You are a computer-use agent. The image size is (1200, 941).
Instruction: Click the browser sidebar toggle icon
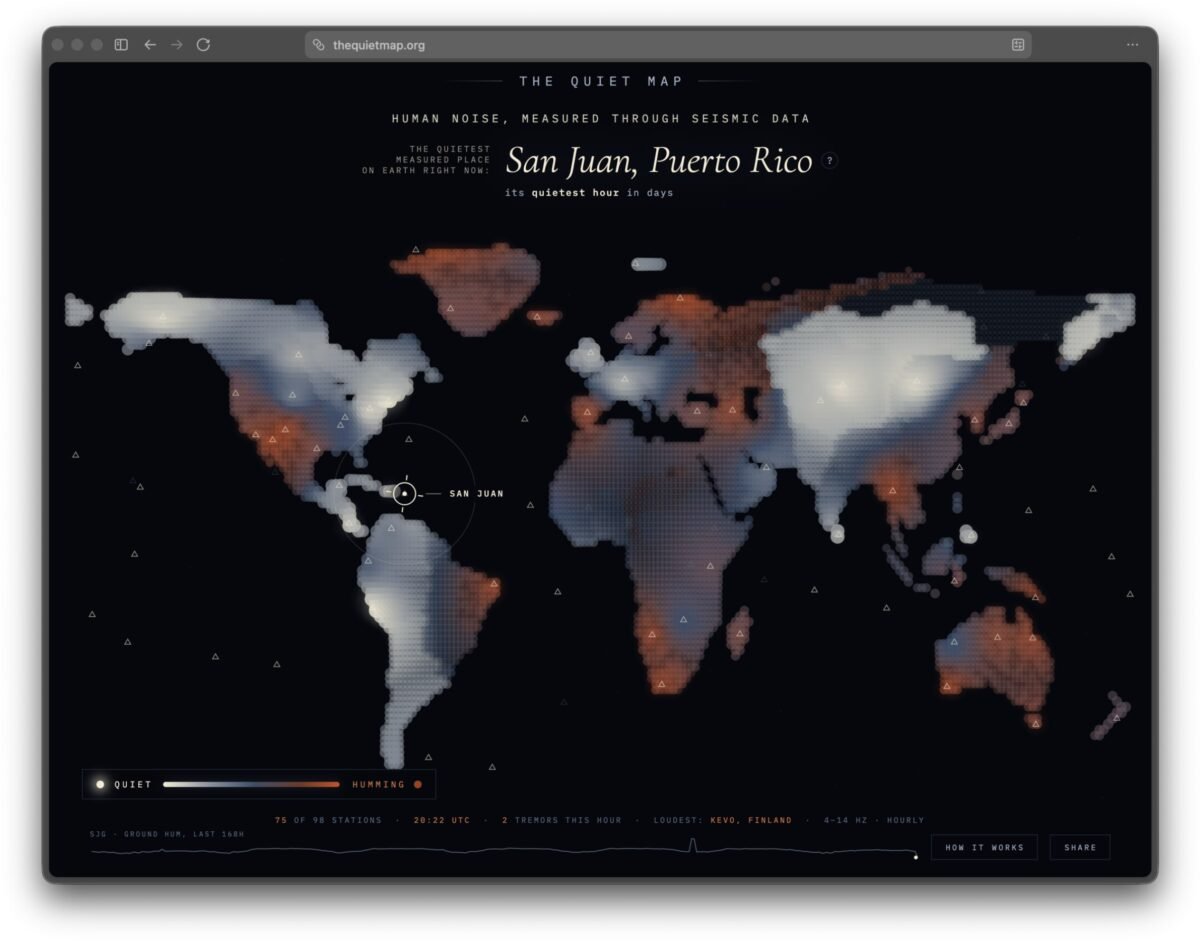121,44
